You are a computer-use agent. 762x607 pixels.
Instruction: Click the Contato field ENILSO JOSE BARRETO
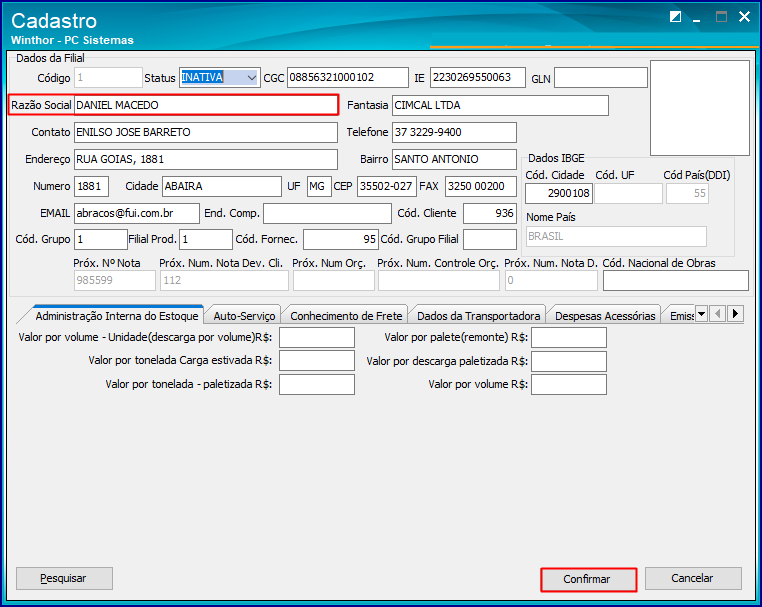206,133
